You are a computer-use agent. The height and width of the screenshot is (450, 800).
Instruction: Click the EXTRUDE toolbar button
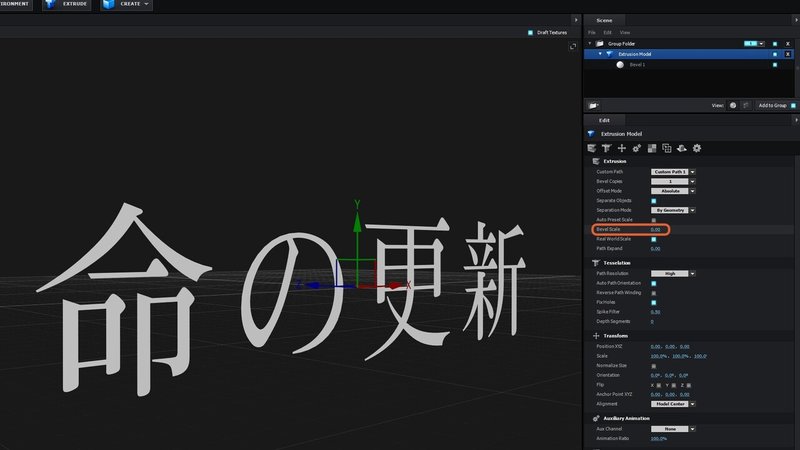click(x=67, y=5)
